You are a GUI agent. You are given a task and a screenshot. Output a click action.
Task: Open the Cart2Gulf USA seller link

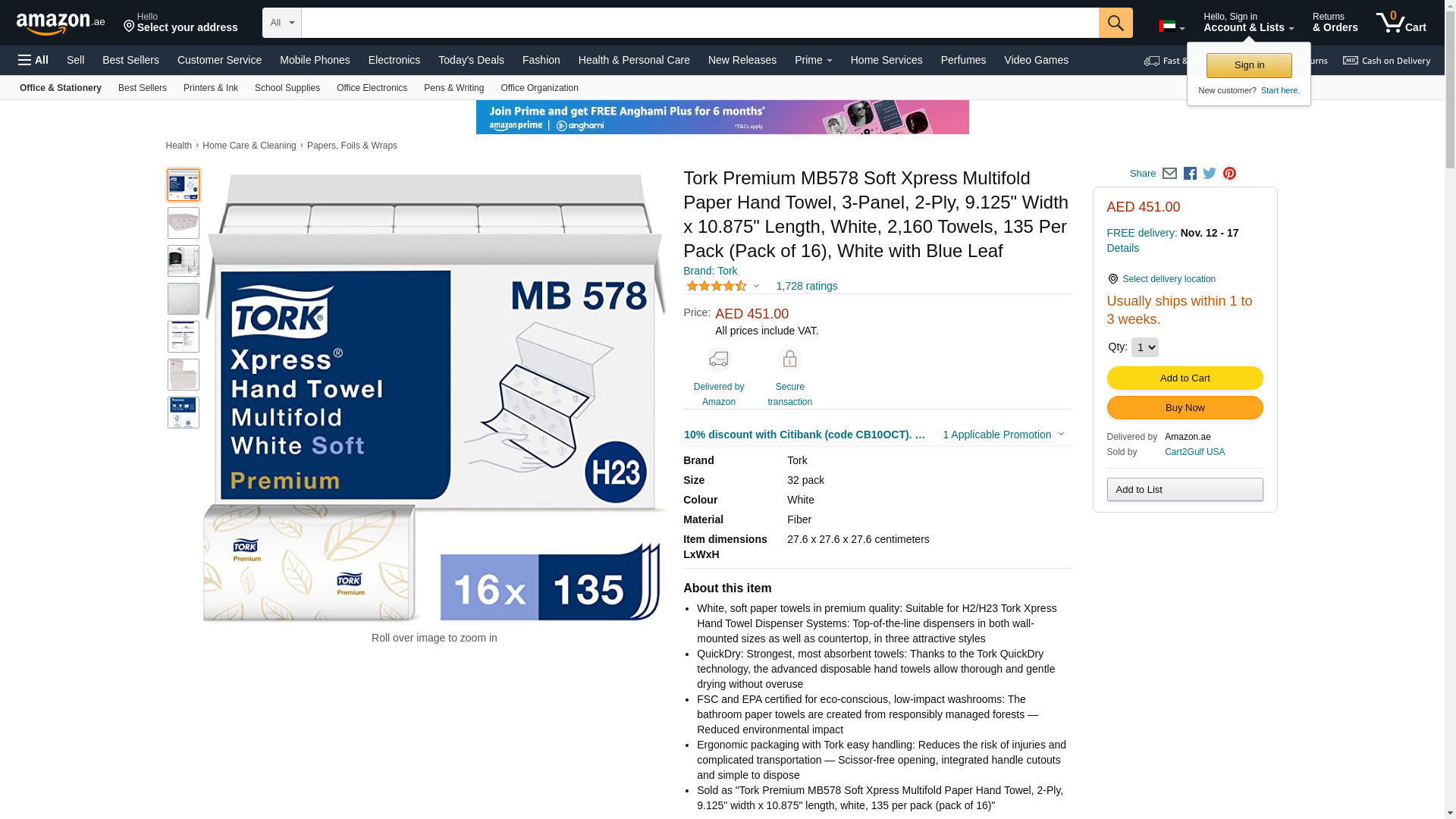(1194, 452)
